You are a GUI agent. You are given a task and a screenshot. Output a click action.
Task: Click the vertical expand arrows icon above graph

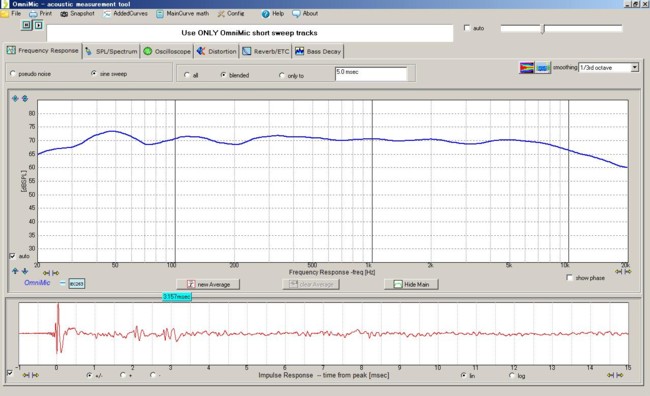25,98
